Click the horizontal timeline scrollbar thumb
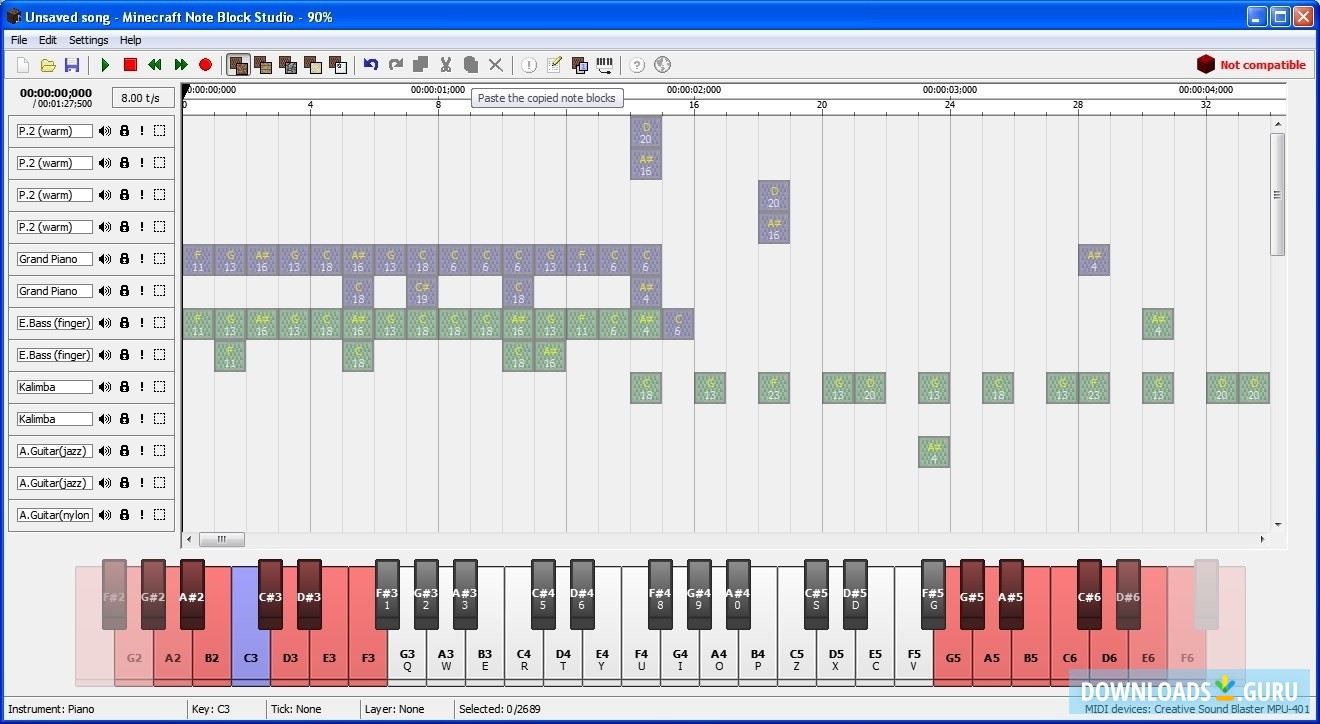The height and width of the screenshot is (724, 1320). click(x=221, y=539)
